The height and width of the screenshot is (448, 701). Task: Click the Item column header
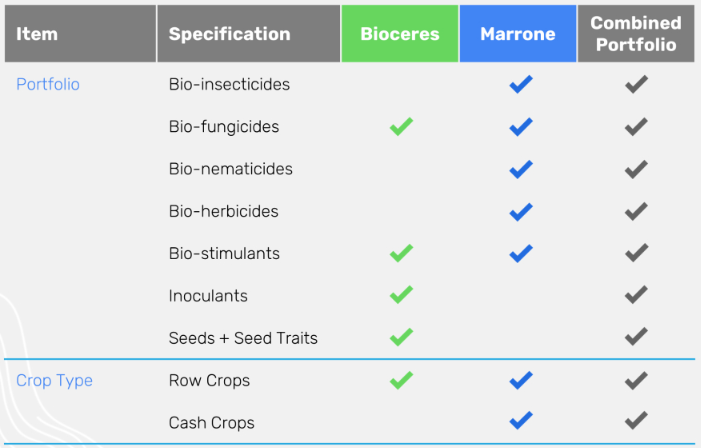[x=38, y=34]
